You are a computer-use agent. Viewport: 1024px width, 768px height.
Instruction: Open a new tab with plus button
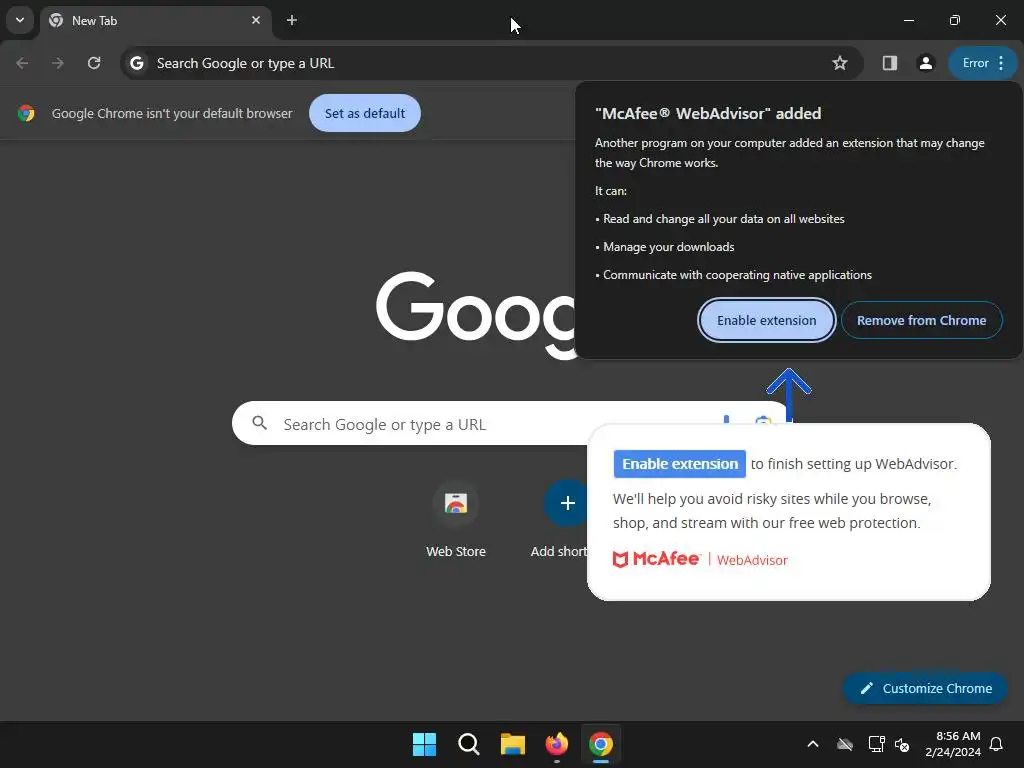(291, 20)
